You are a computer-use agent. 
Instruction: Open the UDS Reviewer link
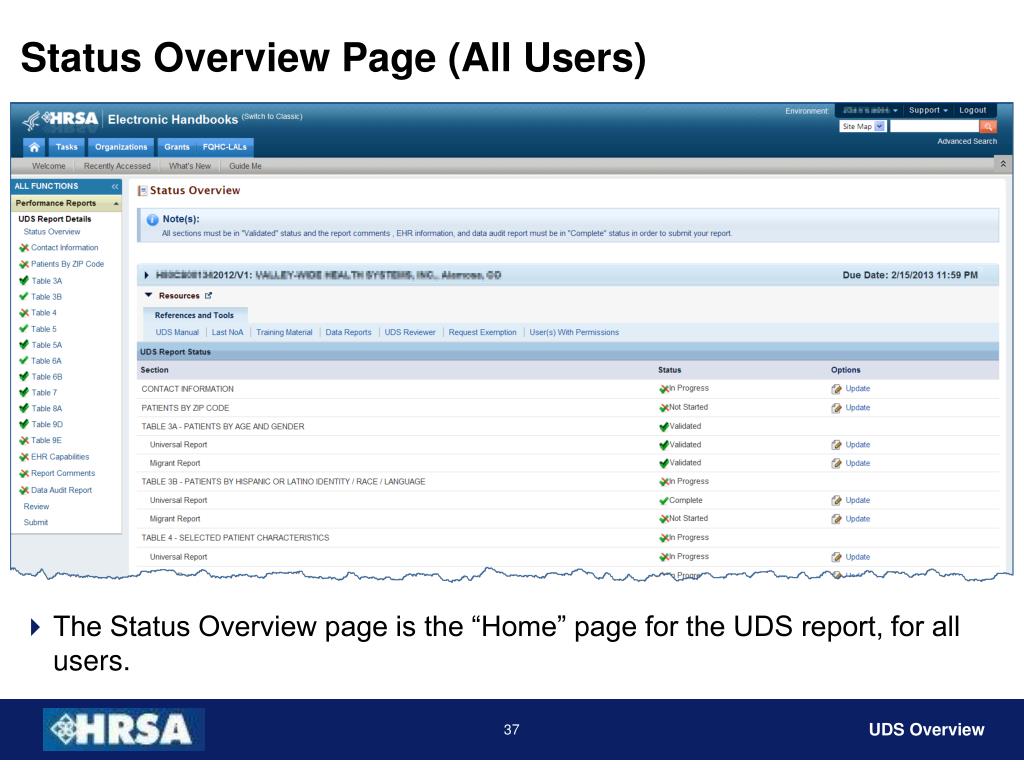point(409,332)
